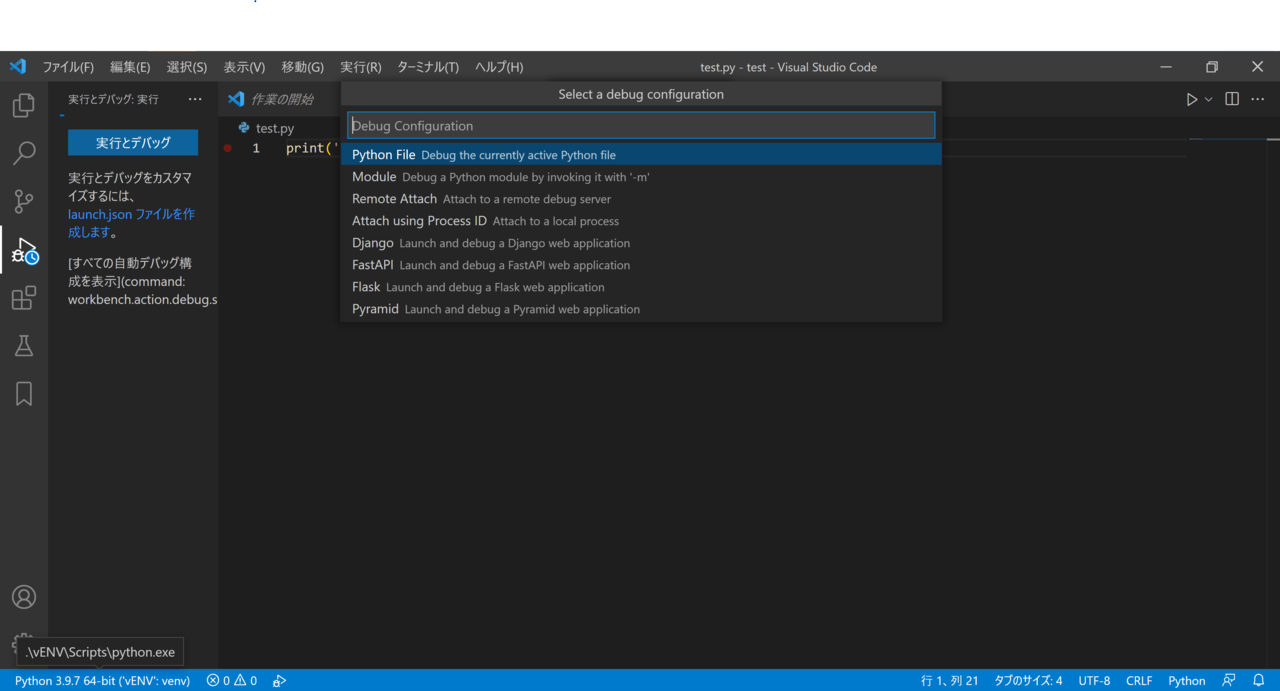Open the Bookmarks view icon

tap(24, 394)
